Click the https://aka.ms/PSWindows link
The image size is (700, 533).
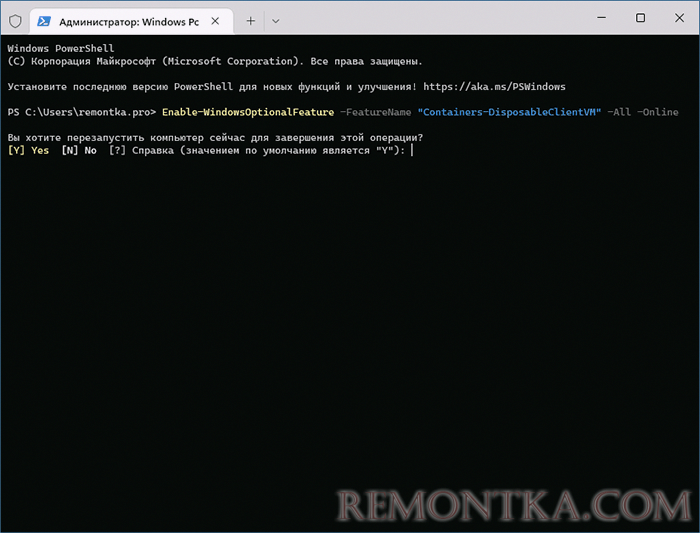point(494,87)
